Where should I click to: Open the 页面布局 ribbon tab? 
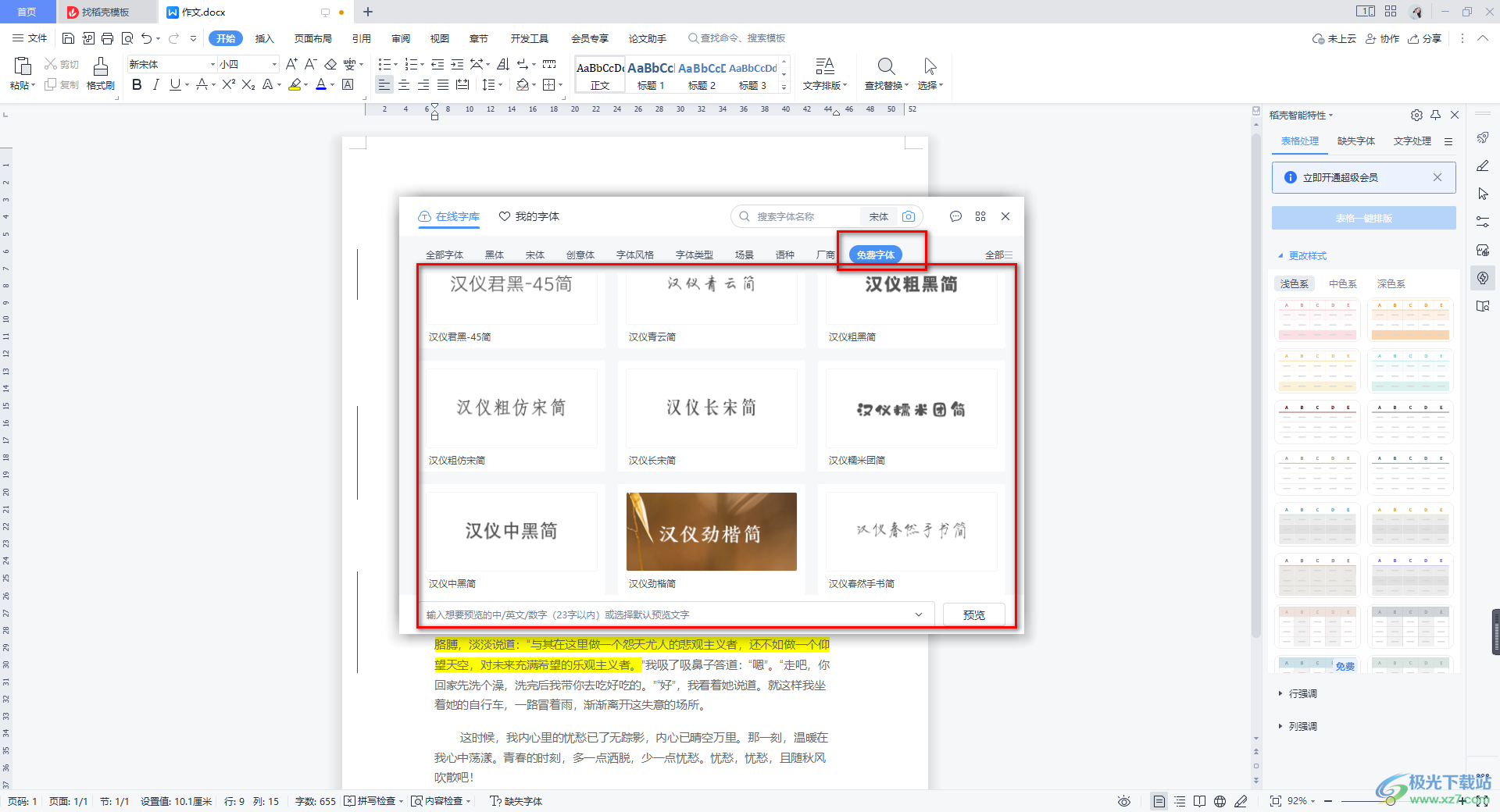pyautogui.click(x=312, y=38)
